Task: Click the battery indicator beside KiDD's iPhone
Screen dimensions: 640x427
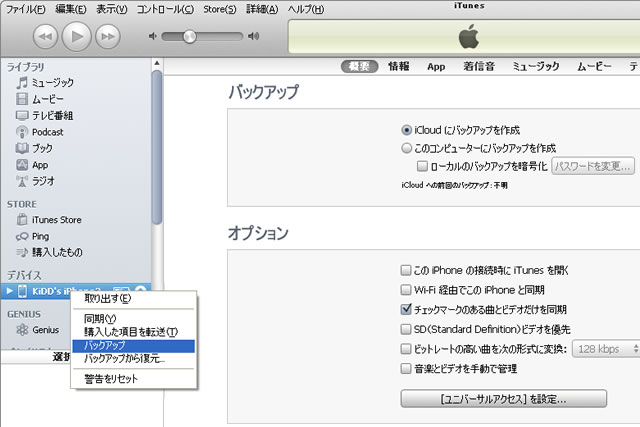Action: pyautogui.click(x=121, y=289)
